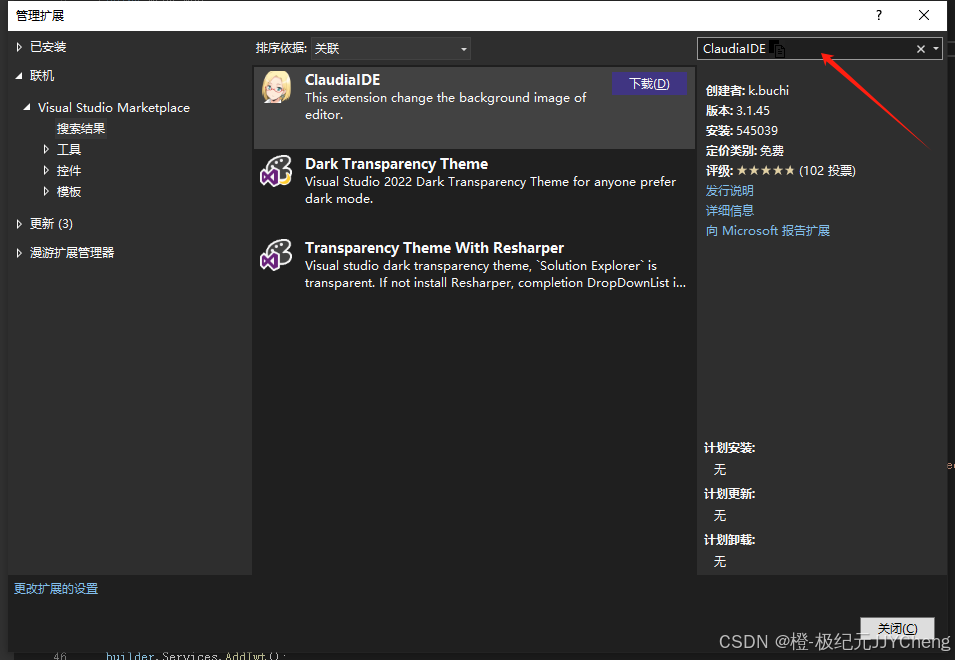Collapse the Visual Studio Marketplace node

pos(27,107)
